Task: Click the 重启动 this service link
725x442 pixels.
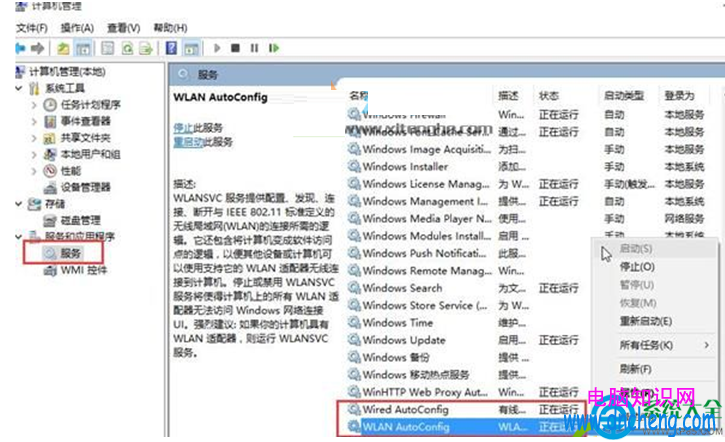Action: pos(188,142)
